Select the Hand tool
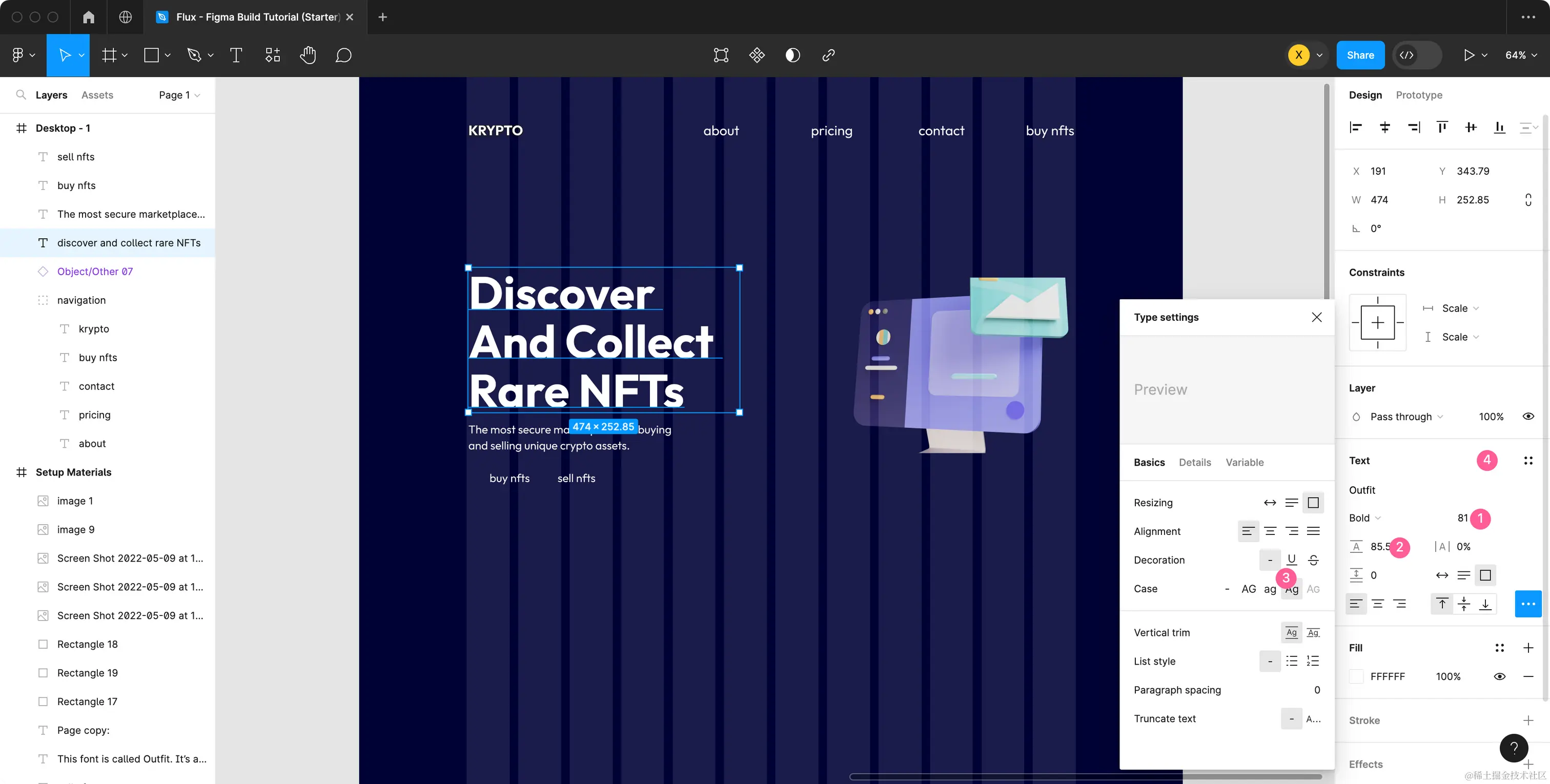Screen dimensions: 1550x784 (308, 55)
